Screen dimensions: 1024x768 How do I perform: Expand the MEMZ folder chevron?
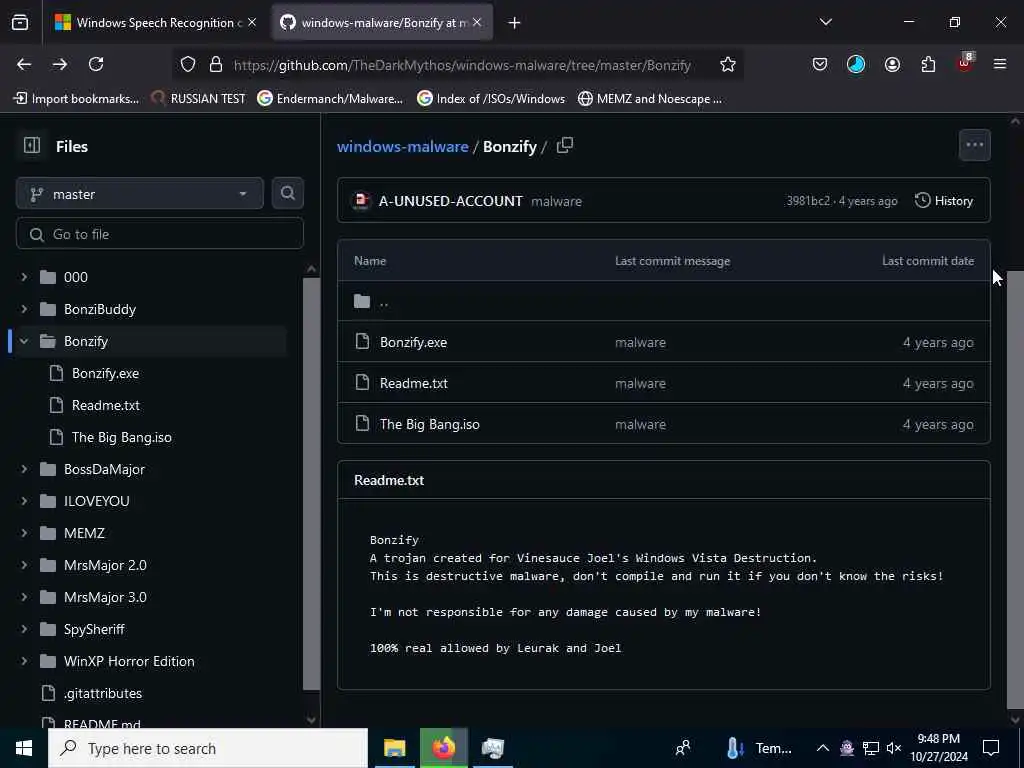click(24, 533)
